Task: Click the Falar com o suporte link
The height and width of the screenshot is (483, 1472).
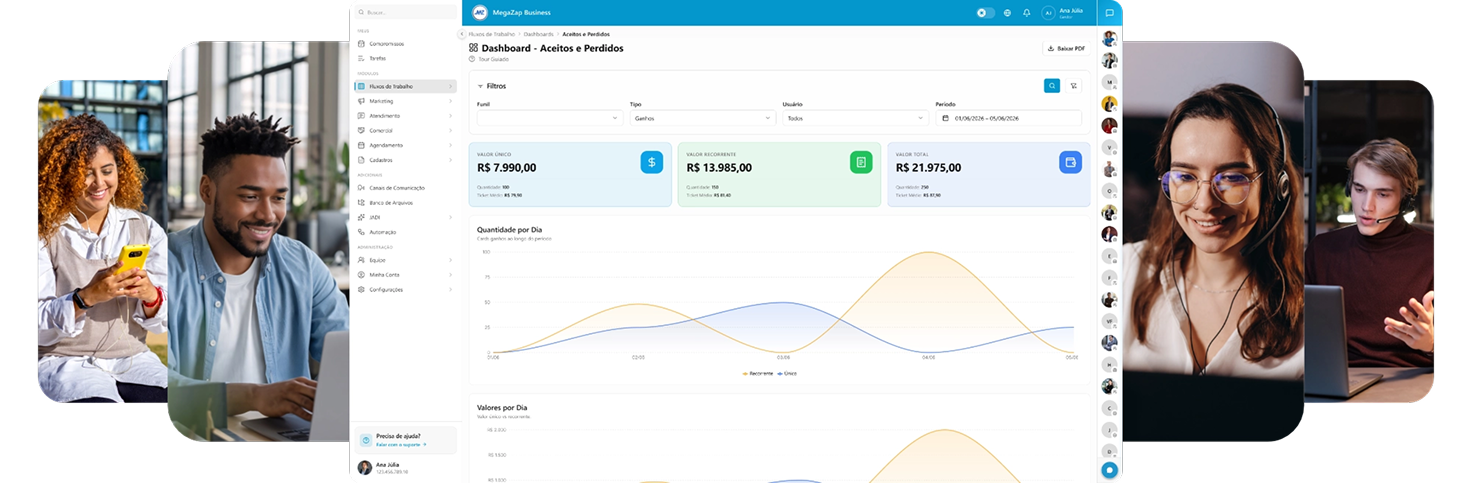Action: tap(401, 444)
